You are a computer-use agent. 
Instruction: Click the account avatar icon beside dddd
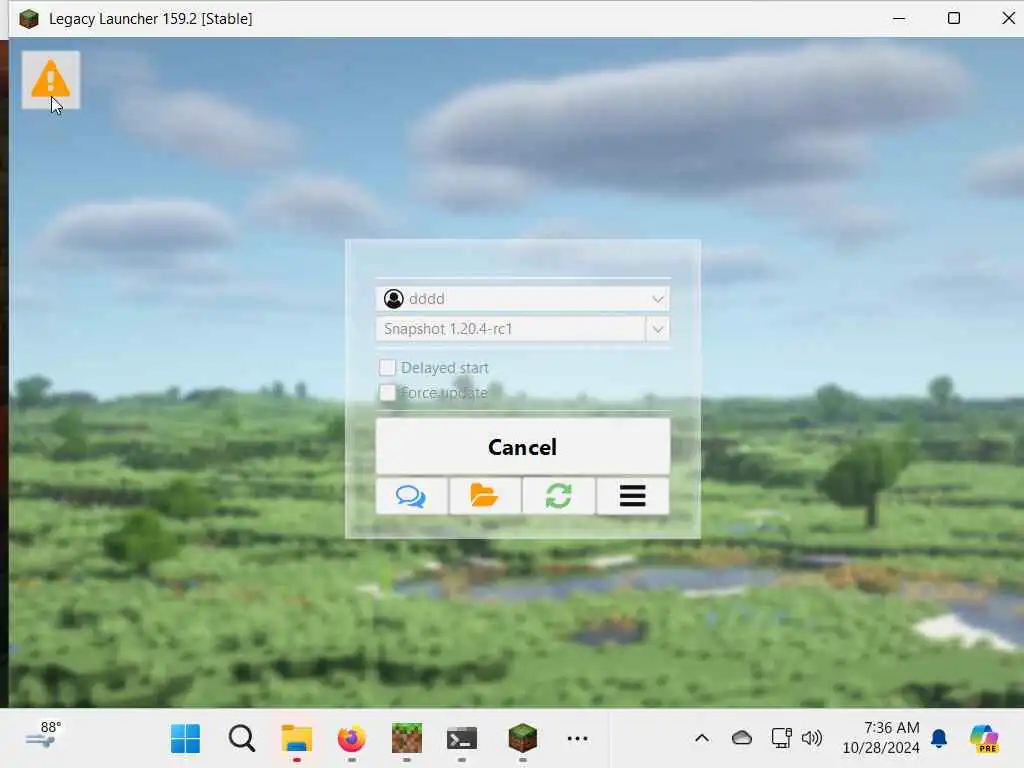(x=394, y=298)
